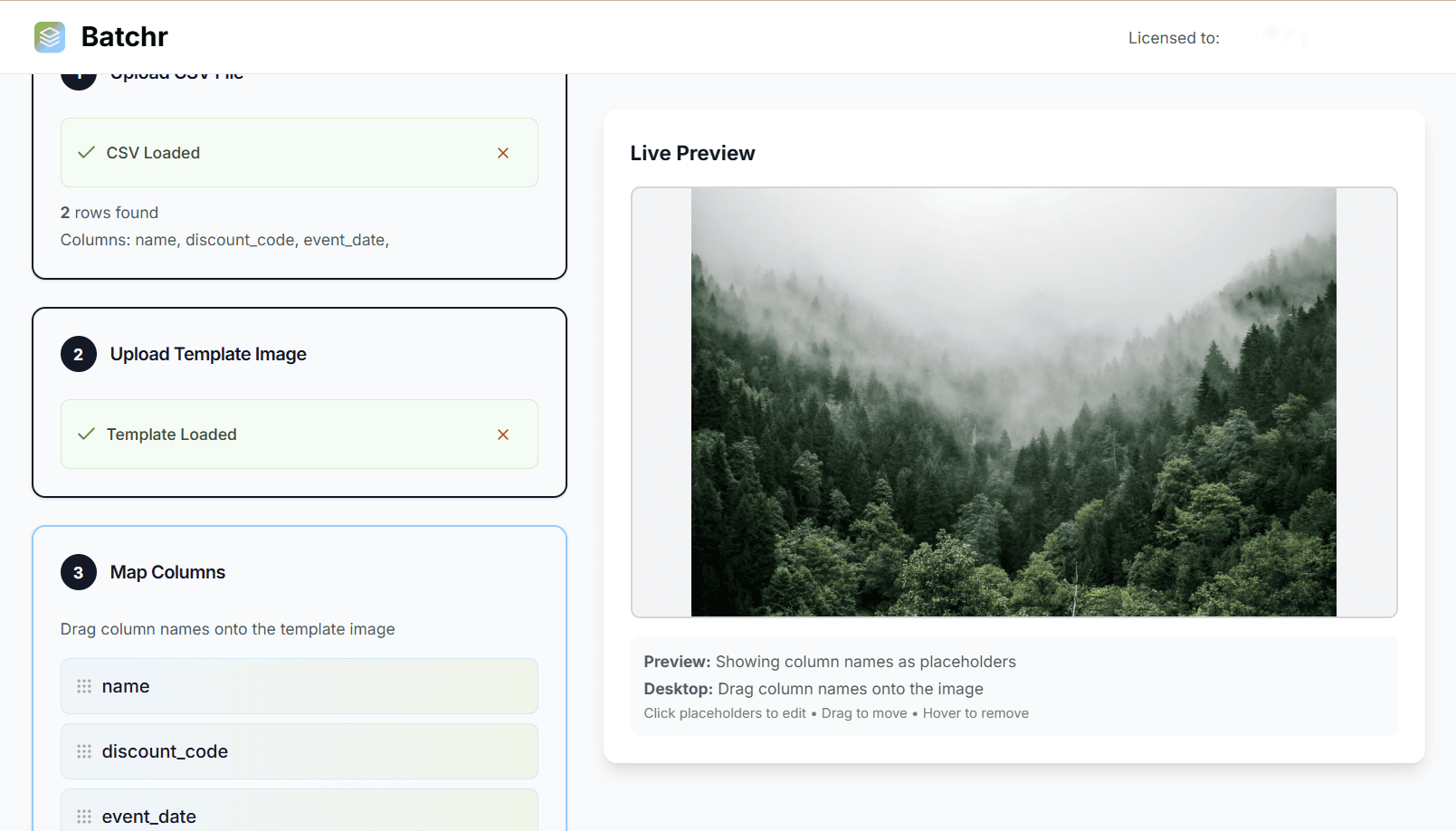Select the name column chip

coord(299,686)
